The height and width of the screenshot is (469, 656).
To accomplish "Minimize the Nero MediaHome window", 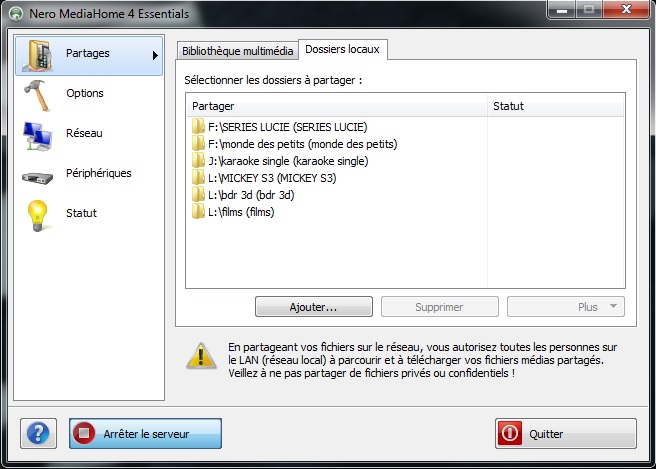I will [562, 9].
